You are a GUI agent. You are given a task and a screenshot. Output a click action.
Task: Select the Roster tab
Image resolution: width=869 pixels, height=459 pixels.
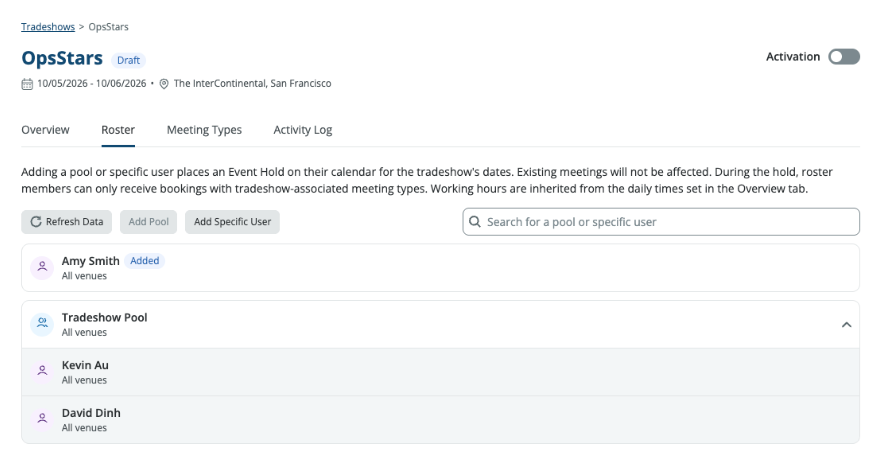[x=118, y=130]
